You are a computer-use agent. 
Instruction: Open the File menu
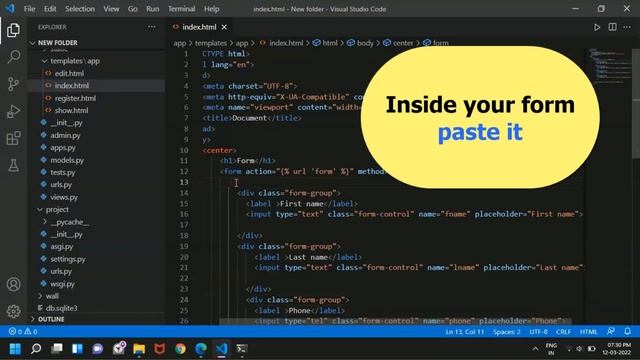pyautogui.click(x=29, y=9)
